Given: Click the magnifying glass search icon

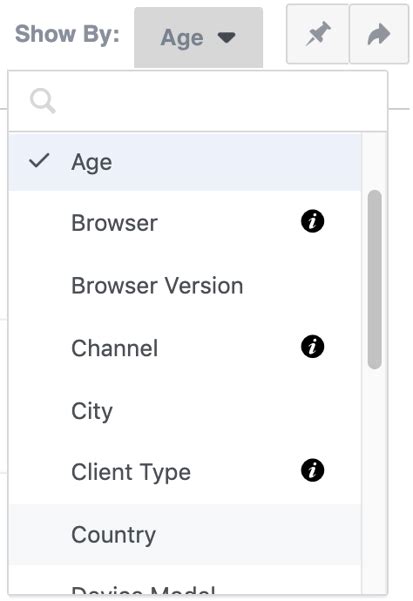Looking at the screenshot, I should click(x=43, y=101).
